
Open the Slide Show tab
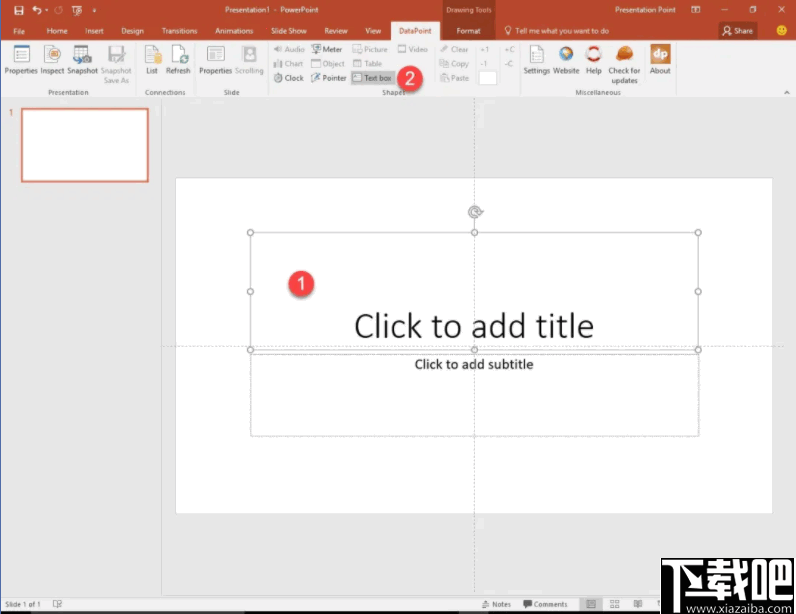click(288, 31)
